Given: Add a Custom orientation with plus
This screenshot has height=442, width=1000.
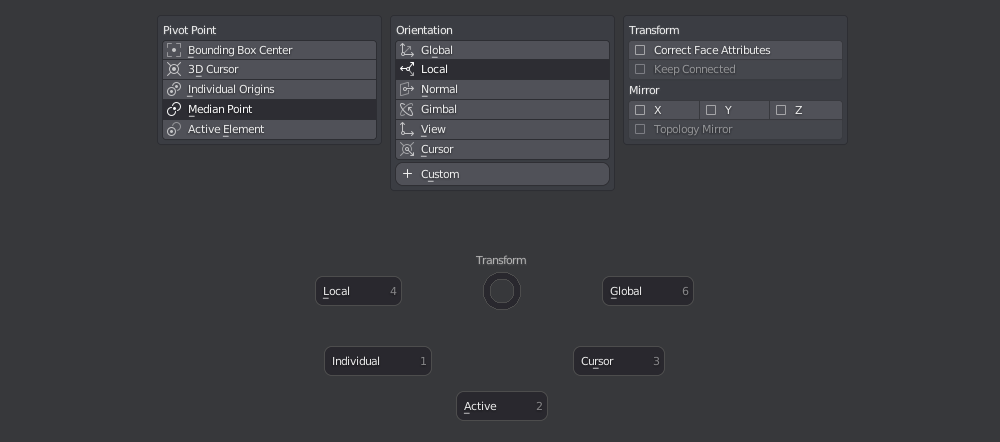Looking at the screenshot, I should tap(408, 174).
